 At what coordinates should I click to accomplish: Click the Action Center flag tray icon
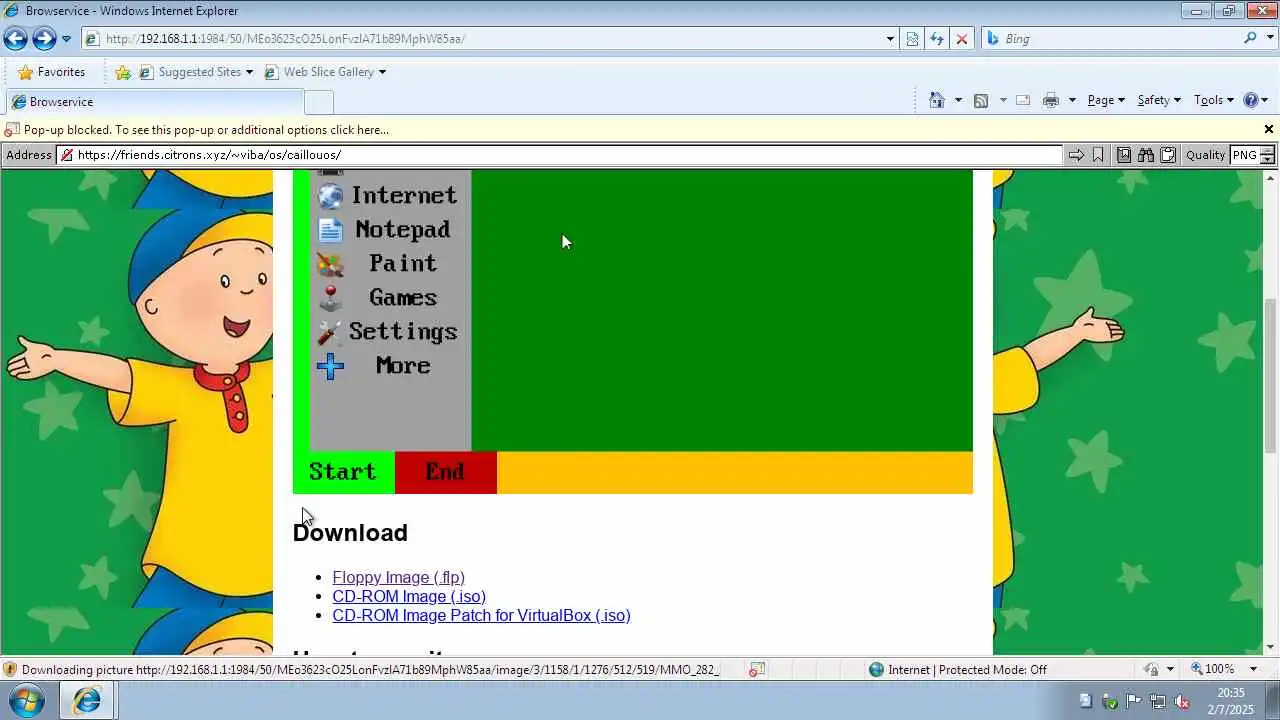(1133, 701)
